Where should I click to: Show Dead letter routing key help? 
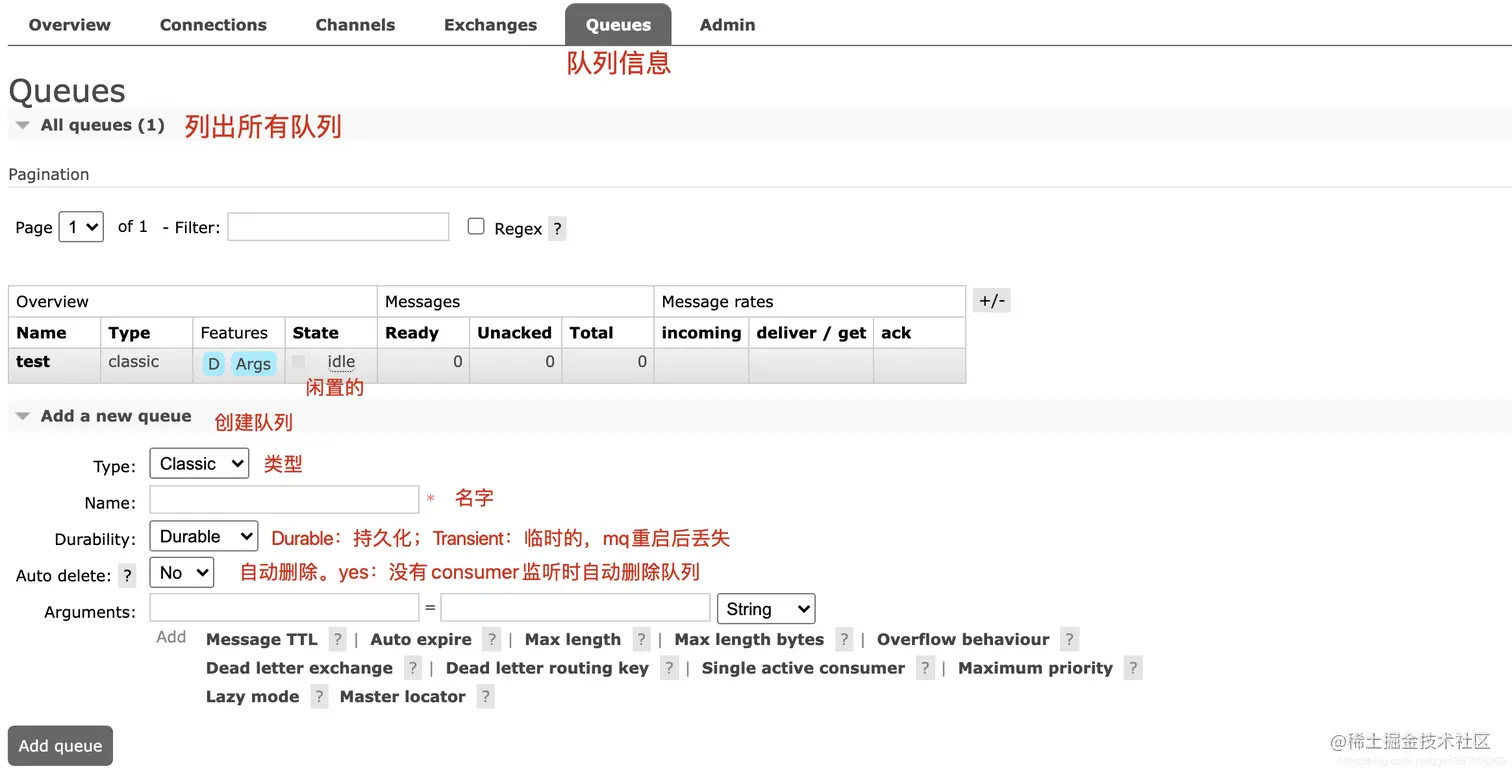tap(669, 668)
